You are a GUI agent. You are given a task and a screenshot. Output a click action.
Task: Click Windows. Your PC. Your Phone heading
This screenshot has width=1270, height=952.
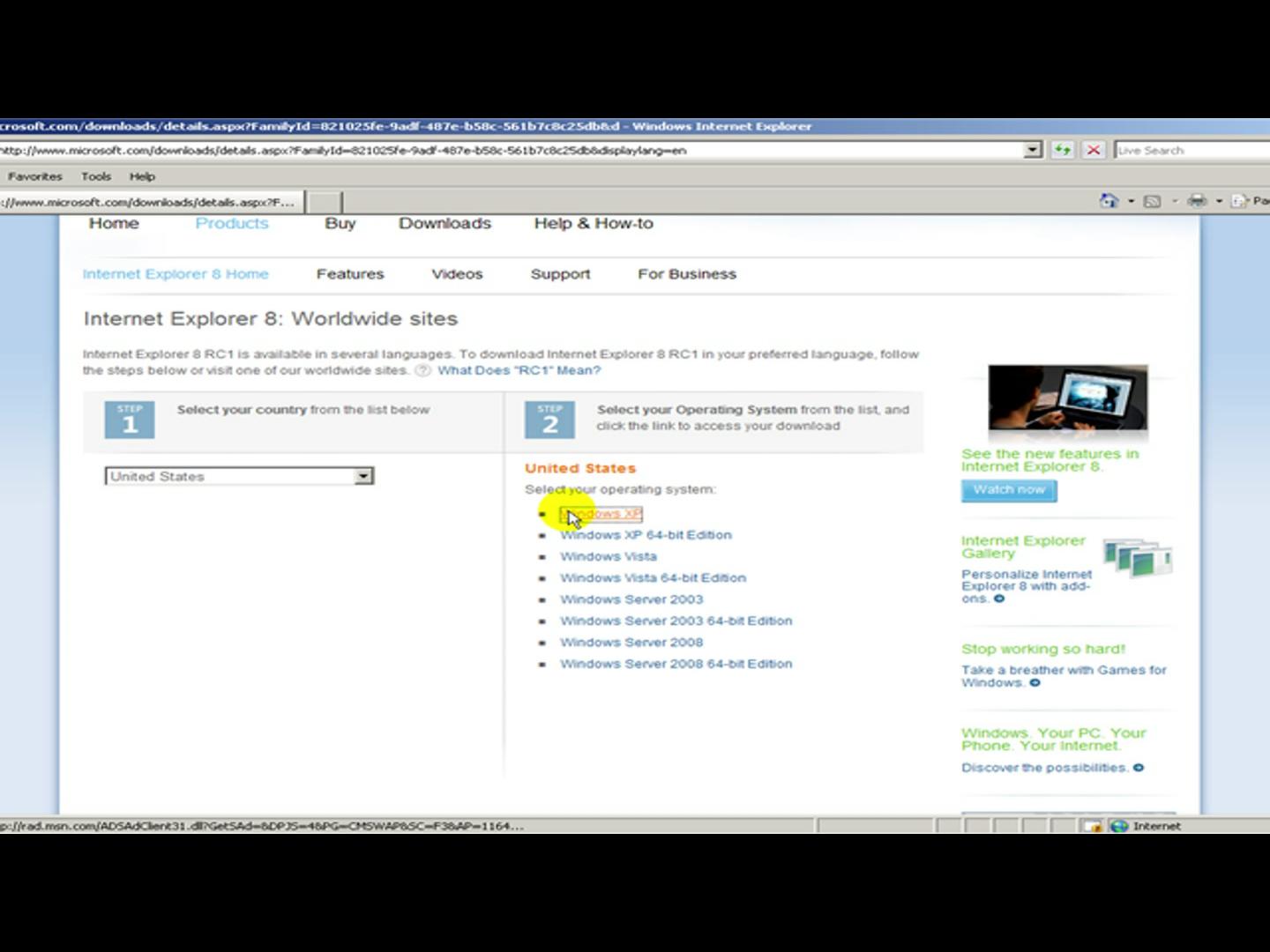coord(1053,740)
